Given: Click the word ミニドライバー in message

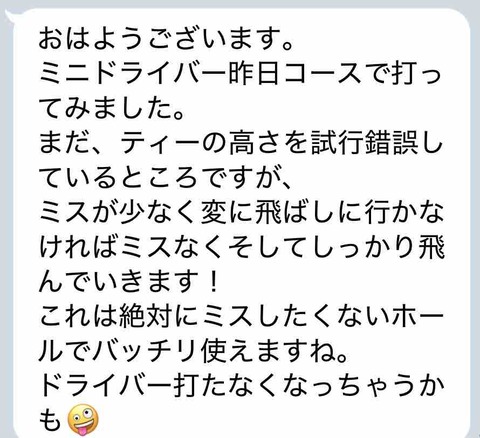Looking at the screenshot, I should [x=133, y=74].
